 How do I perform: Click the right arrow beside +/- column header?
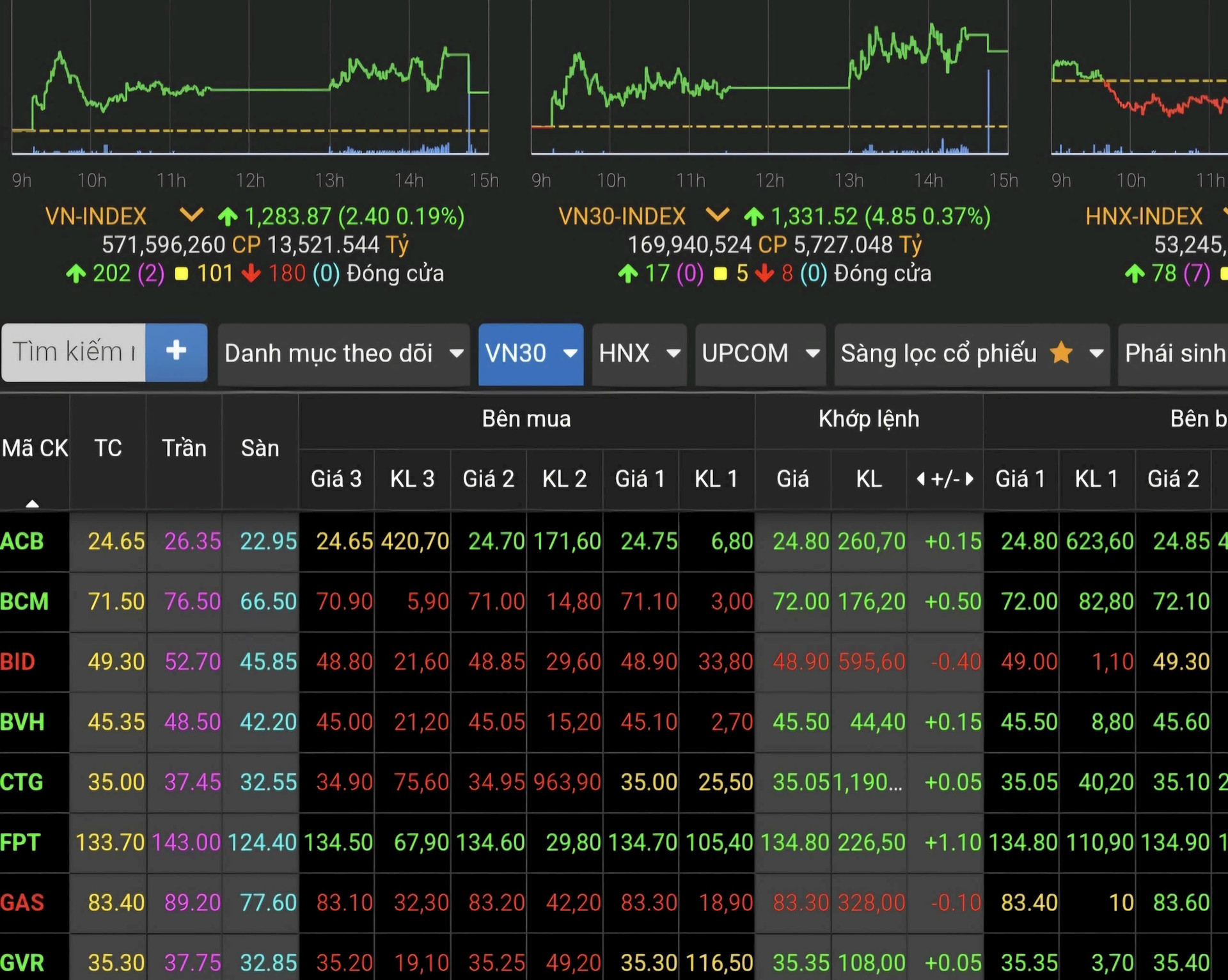click(x=969, y=478)
